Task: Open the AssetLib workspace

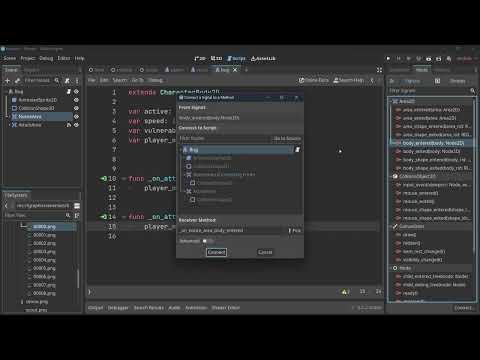Action: (x=263, y=59)
